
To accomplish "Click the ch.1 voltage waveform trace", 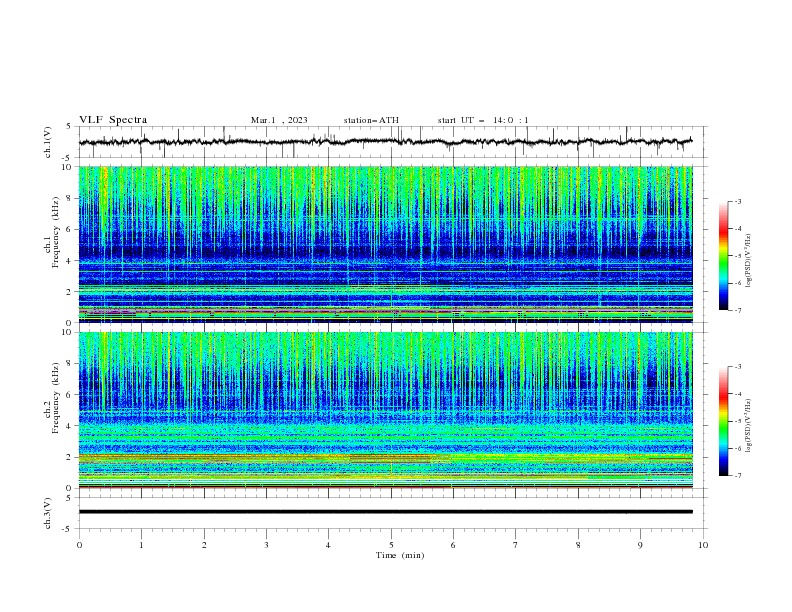I will pyautogui.click(x=385, y=142).
